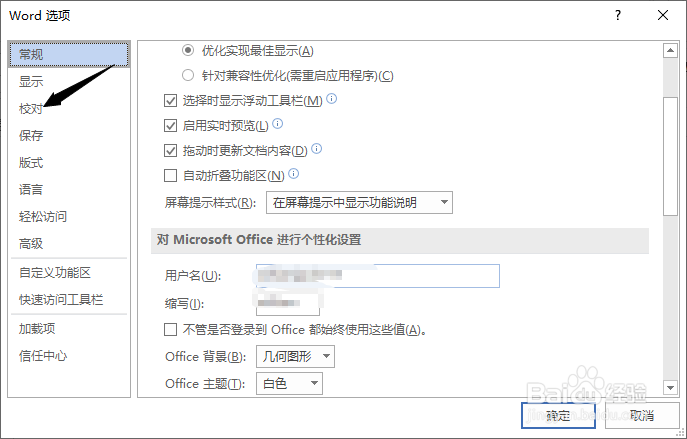The width and height of the screenshot is (687, 439).
Task: Enable 自动折叠功能区 checkbox
Action: click(x=170, y=175)
